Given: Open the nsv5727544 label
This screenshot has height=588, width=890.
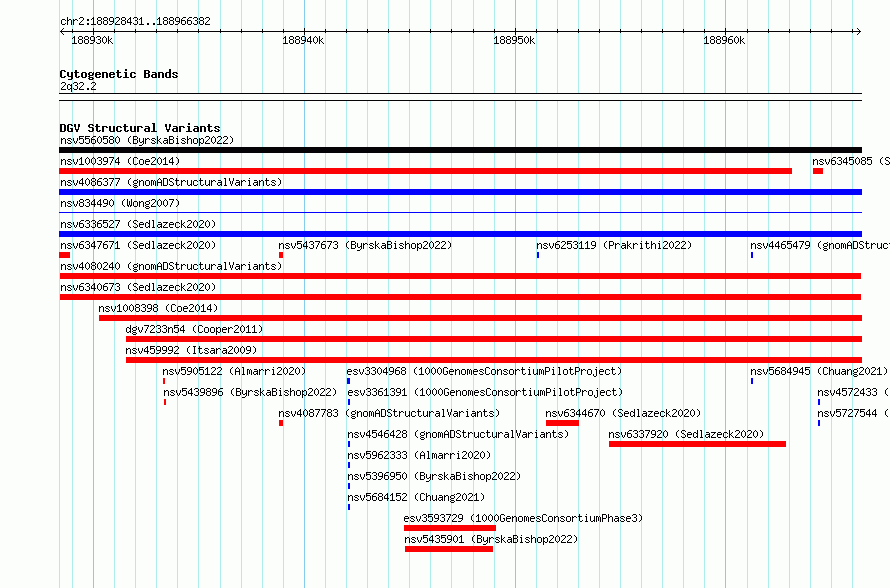Looking at the screenshot, I should (x=853, y=413).
